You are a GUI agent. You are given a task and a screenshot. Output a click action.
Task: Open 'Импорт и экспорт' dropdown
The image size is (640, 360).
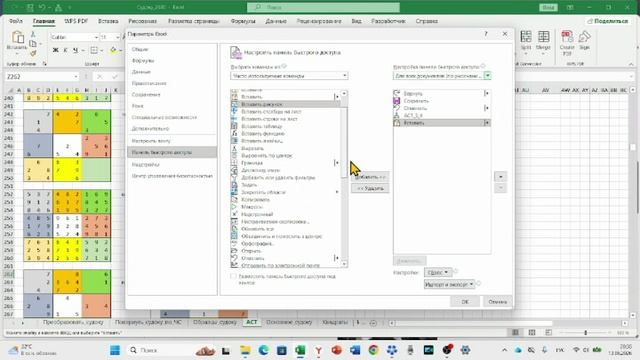[x=449, y=284]
